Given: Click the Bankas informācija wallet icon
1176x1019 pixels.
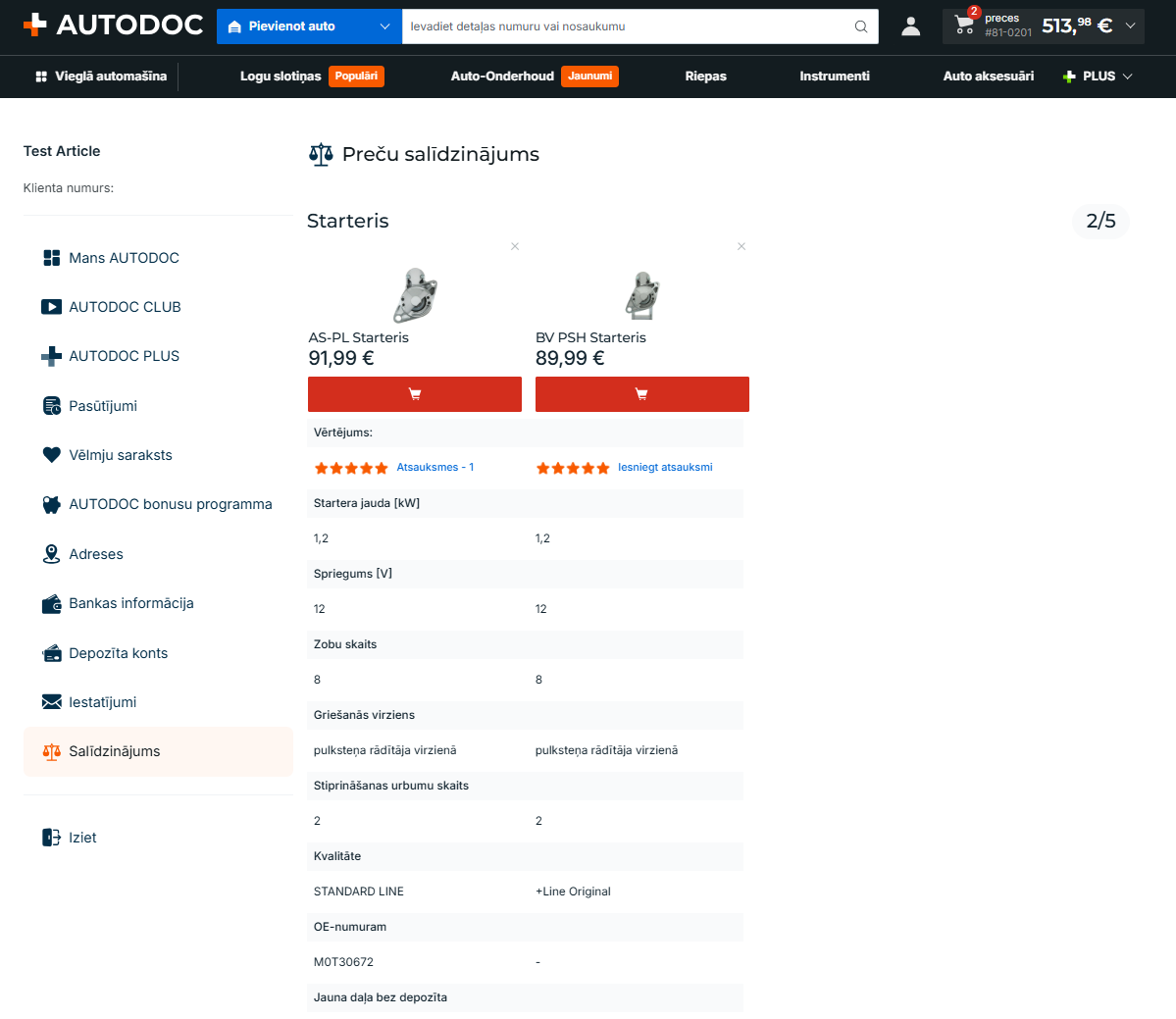Looking at the screenshot, I should click(51, 603).
